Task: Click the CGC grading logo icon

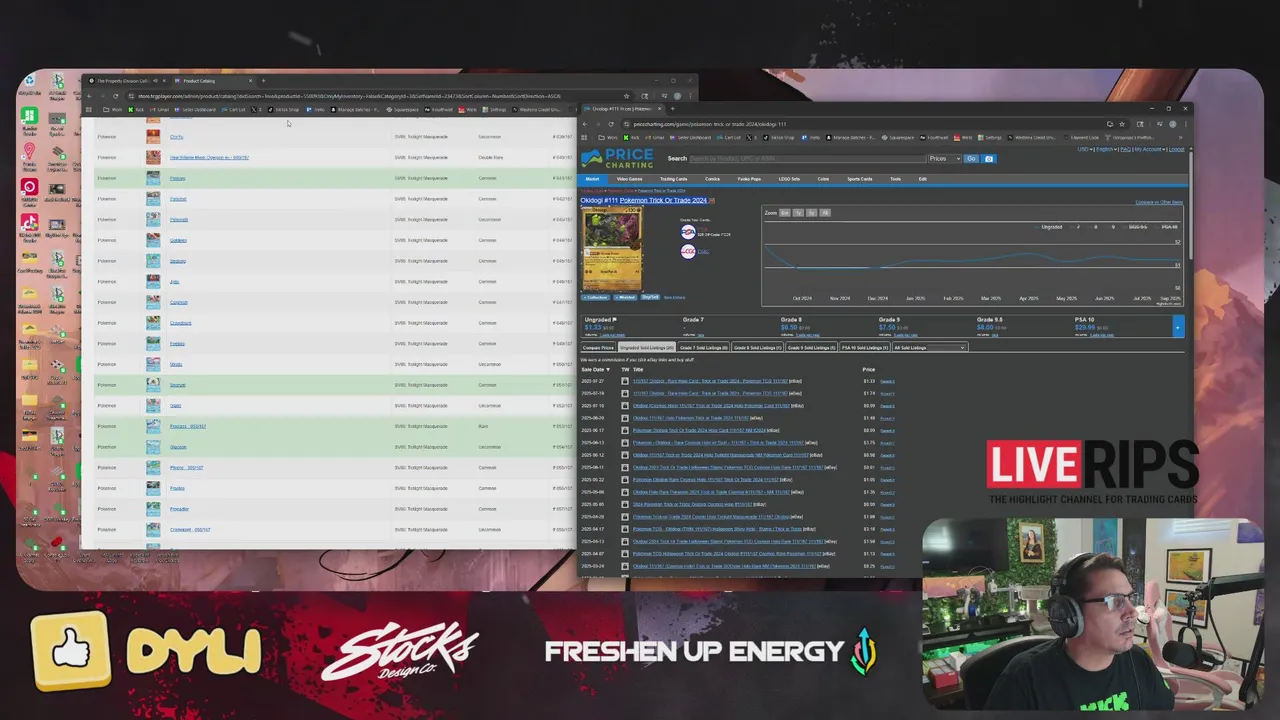Action: coord(688,251)
